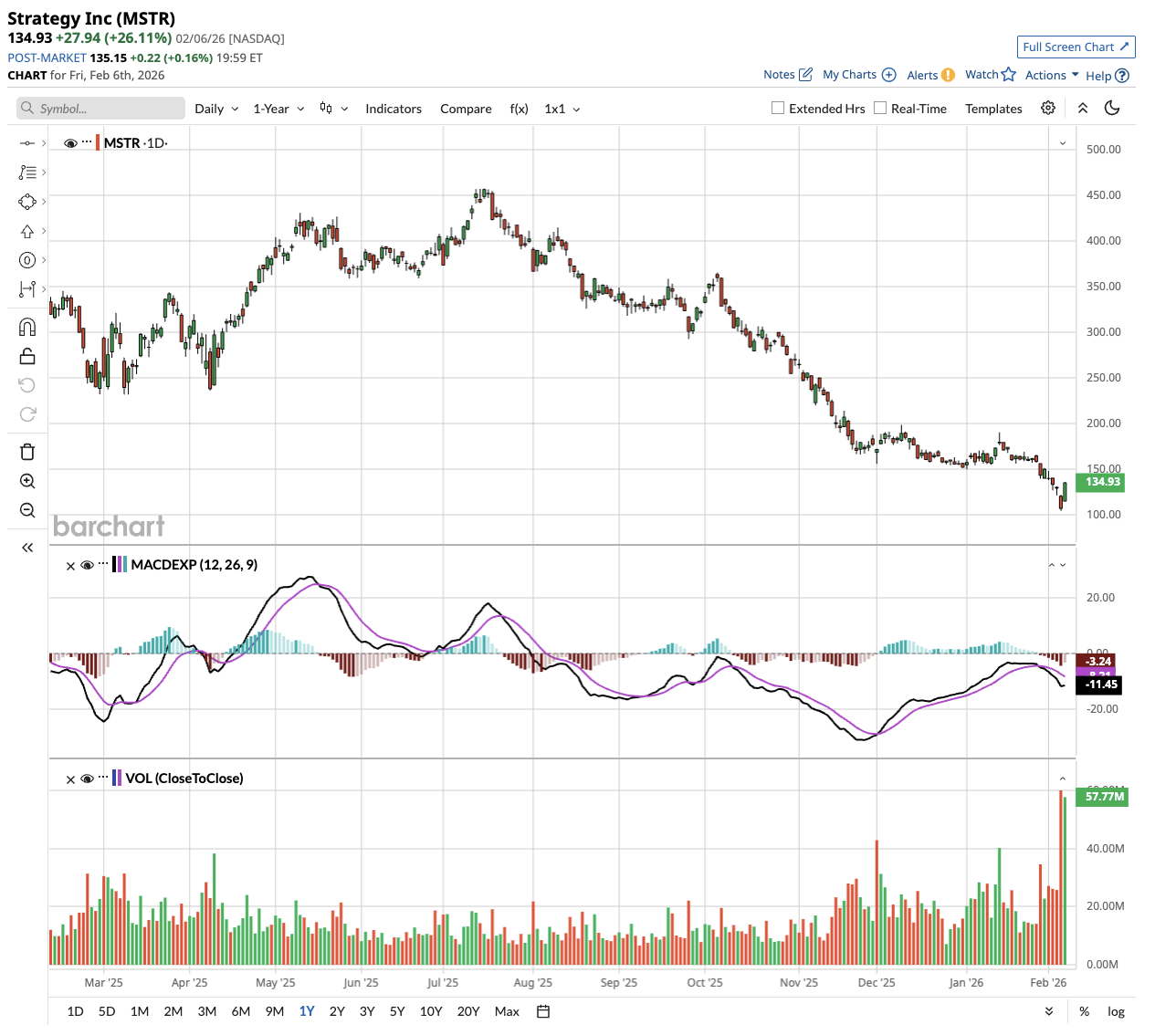Enable the Real-Time checkbox
The width and height of the screenshot is (1176, 1035).
pos(880,108)
